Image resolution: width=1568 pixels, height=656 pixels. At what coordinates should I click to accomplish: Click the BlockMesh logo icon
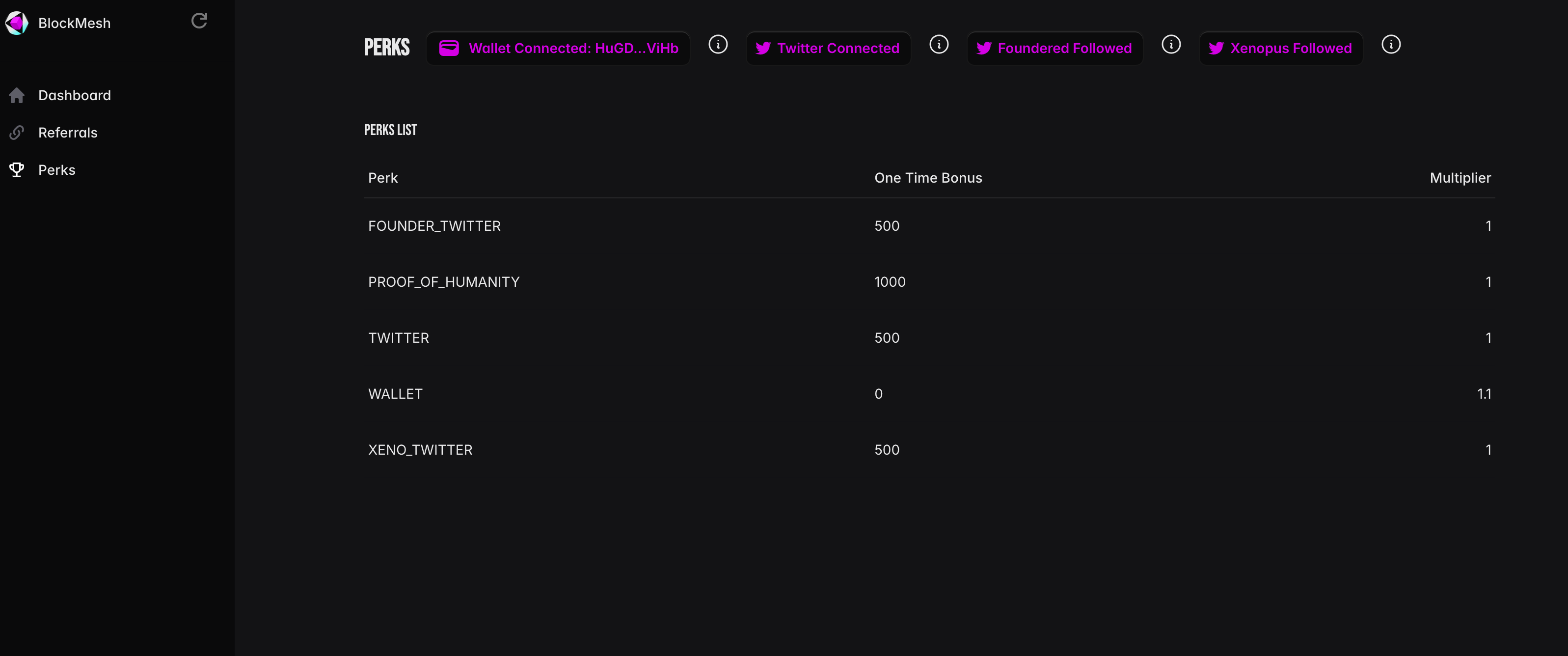pyautogui.click(x=16, y=23)
